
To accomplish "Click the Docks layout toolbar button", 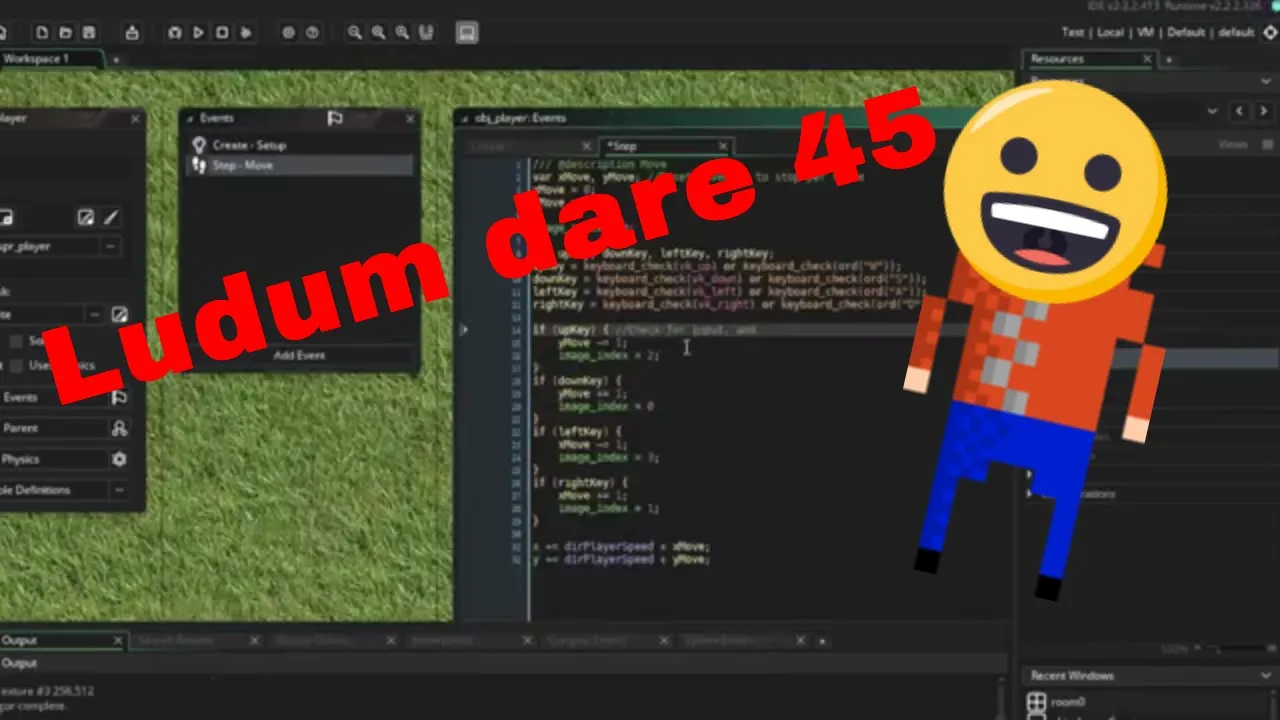I will pos(466,33).
